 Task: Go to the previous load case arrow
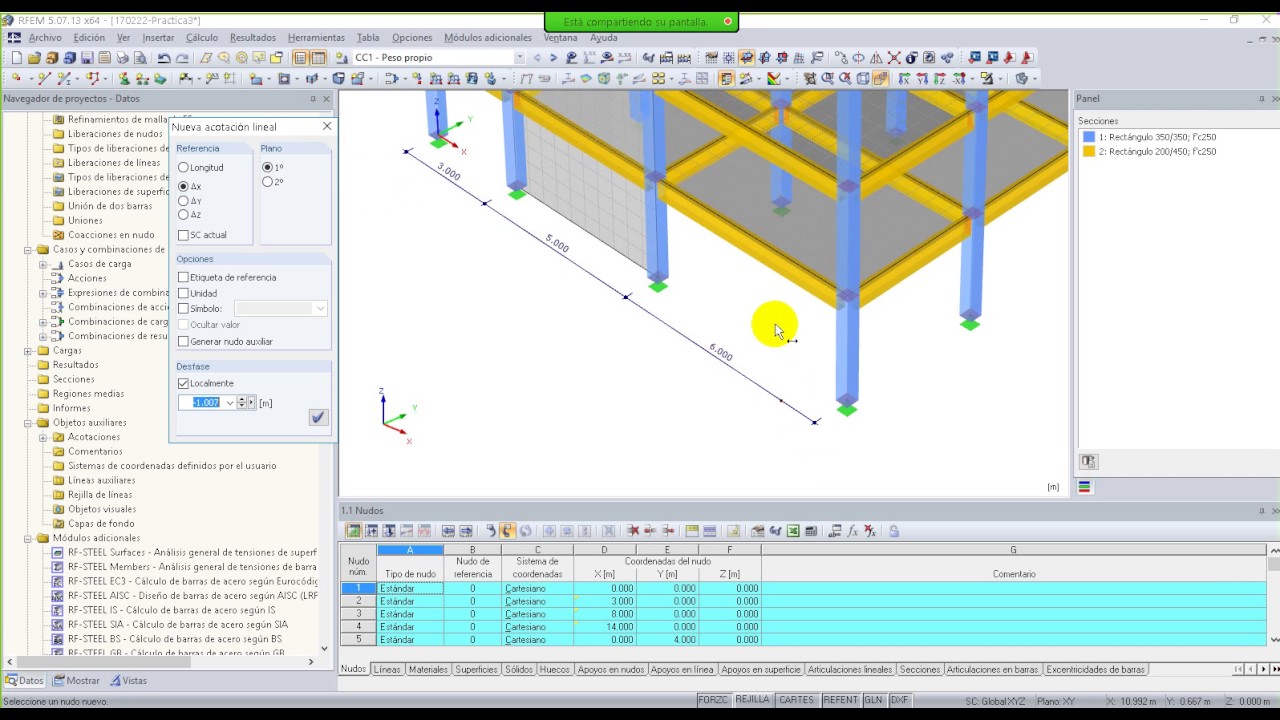pyautogui.click(x=536, y=58)
